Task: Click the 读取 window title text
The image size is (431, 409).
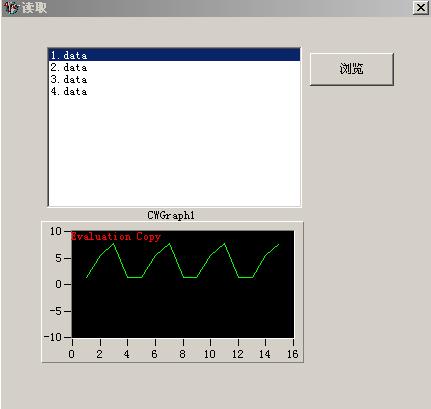Action: pos(34,8)
